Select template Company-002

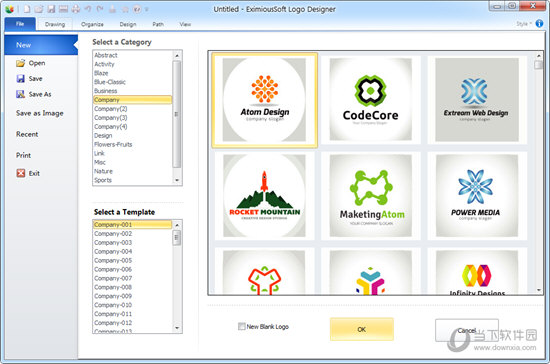tap(133, 234)
